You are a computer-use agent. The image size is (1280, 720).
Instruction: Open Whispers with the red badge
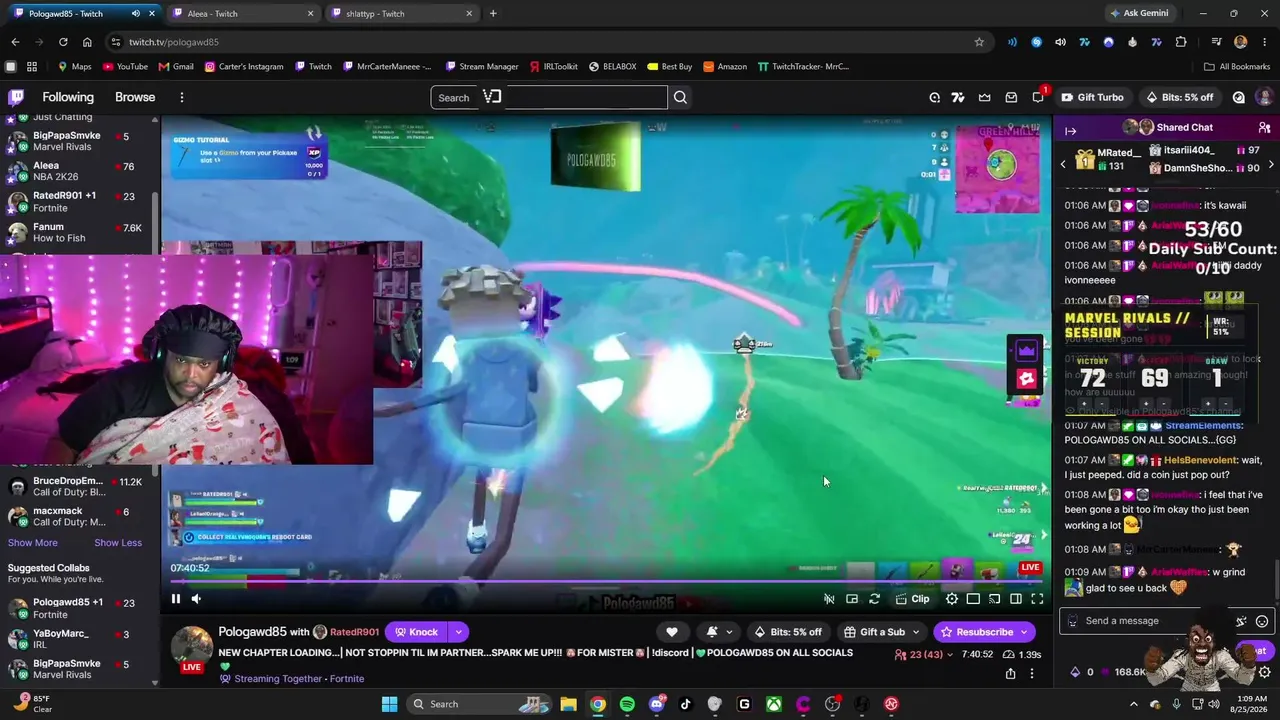point(1038,96)
